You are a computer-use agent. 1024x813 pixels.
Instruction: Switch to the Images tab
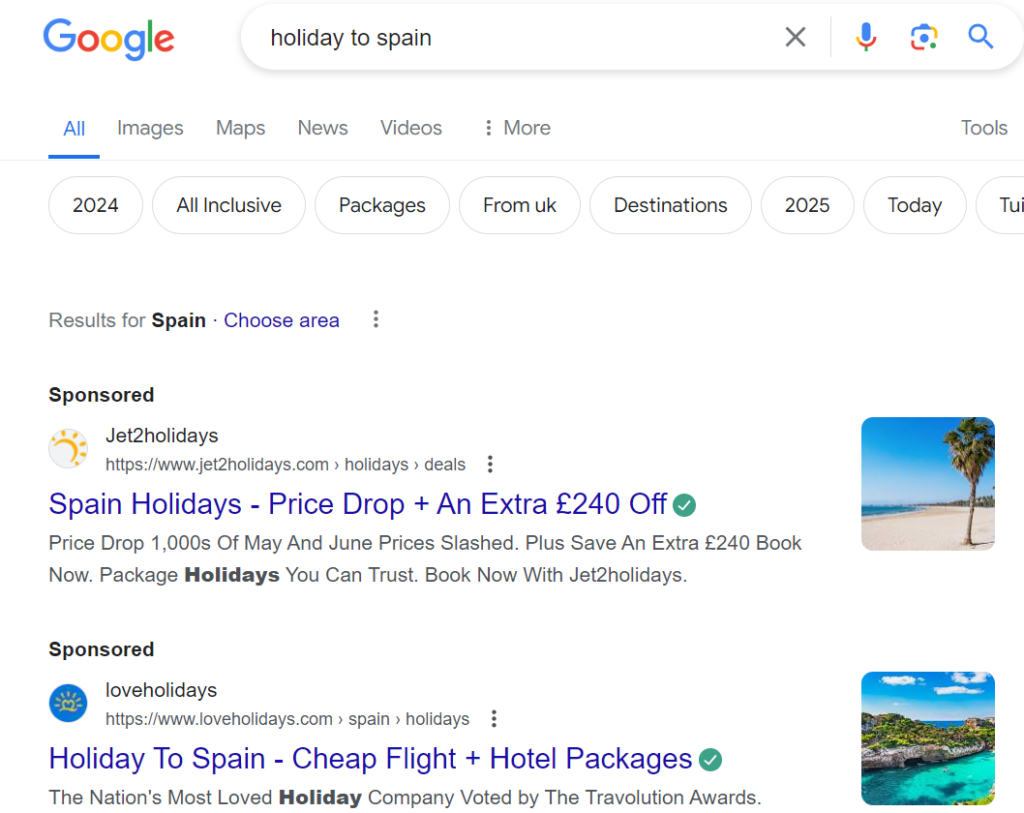(x=150, y=128)
